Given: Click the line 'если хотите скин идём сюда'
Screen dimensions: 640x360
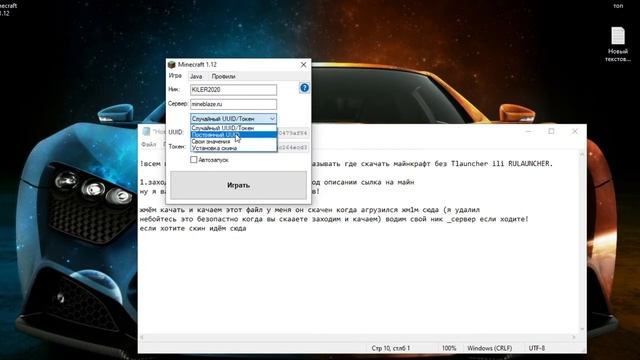Looking at the screenshot, I should tap(193, 229).
